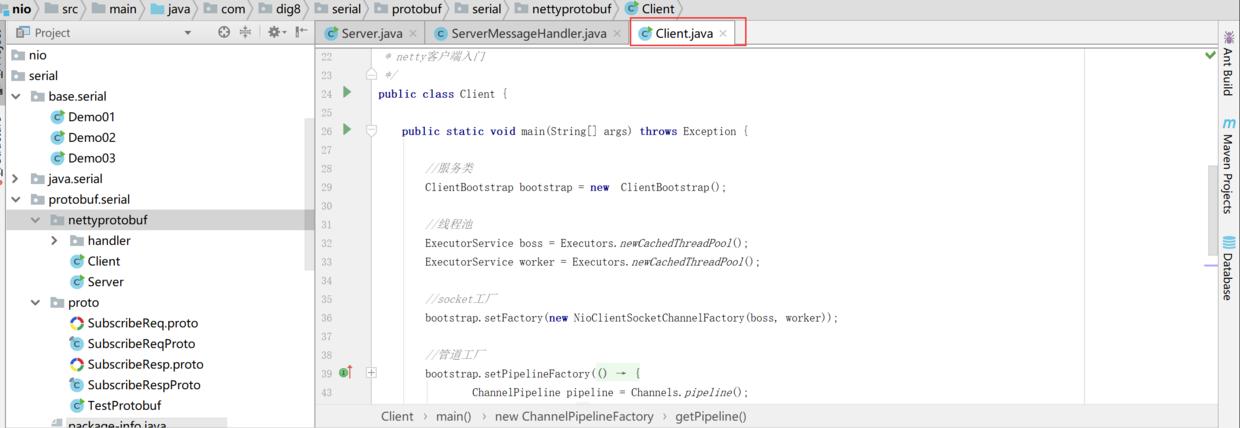Hide the Project tool window

[302, 32]
